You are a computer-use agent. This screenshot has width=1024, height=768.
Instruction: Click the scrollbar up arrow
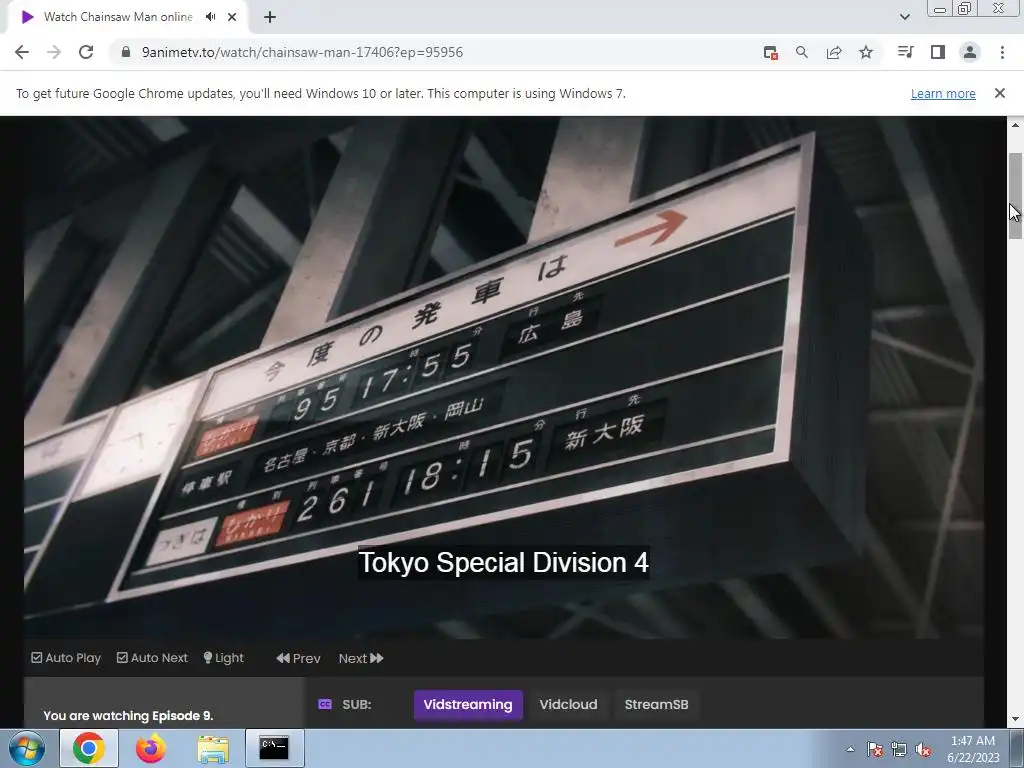point(1015,125)
